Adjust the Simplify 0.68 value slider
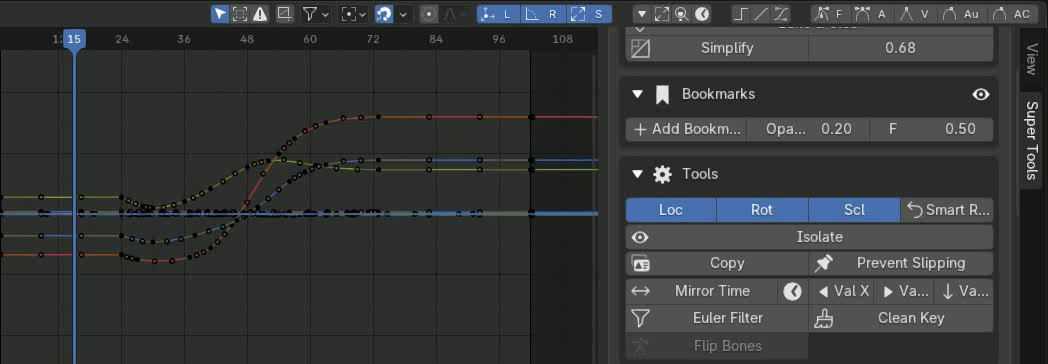Screen dimensions: 1048x364 [x=900, y=48]
